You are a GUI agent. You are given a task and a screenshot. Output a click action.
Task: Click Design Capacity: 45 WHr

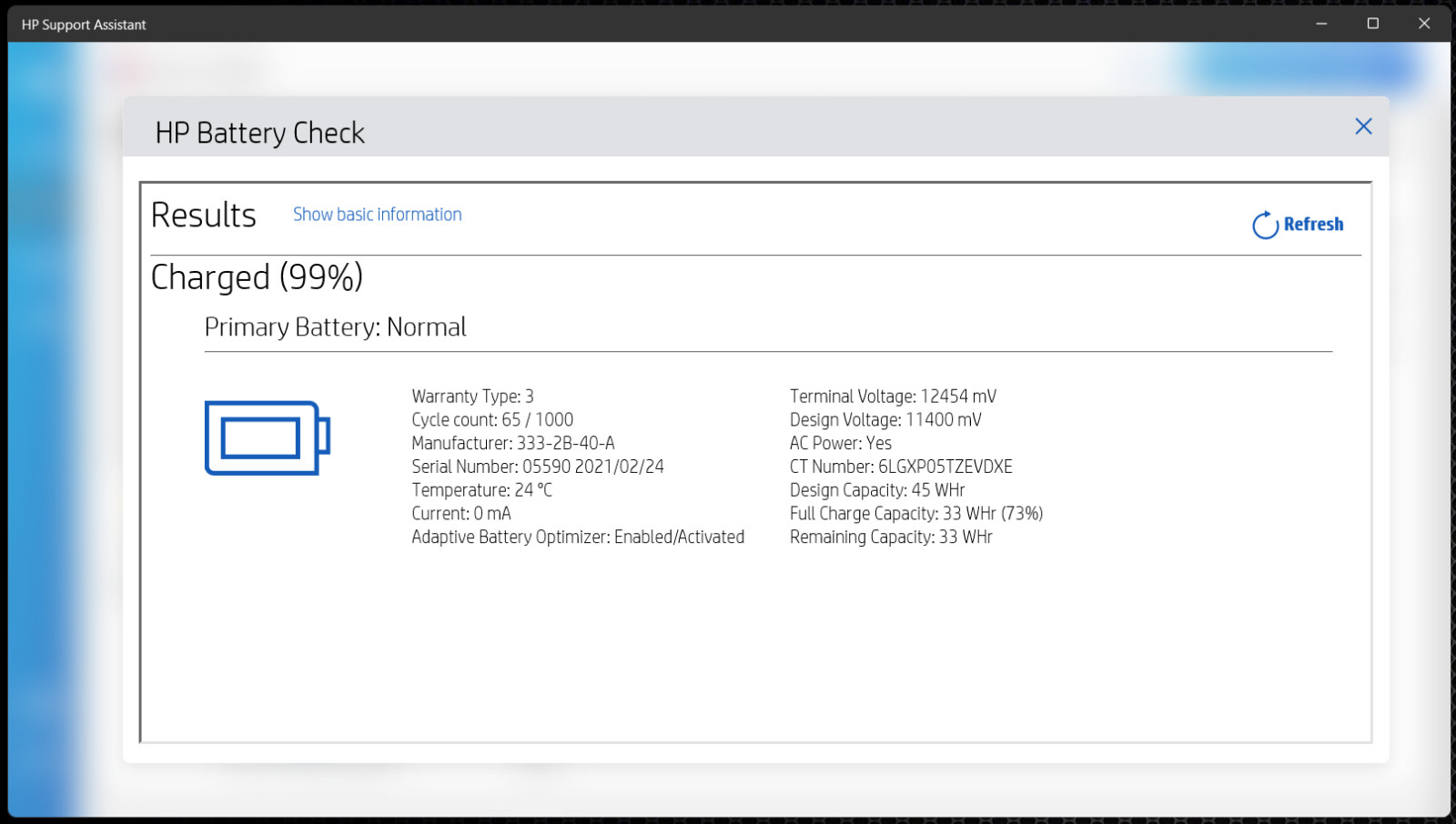[877, 490]
